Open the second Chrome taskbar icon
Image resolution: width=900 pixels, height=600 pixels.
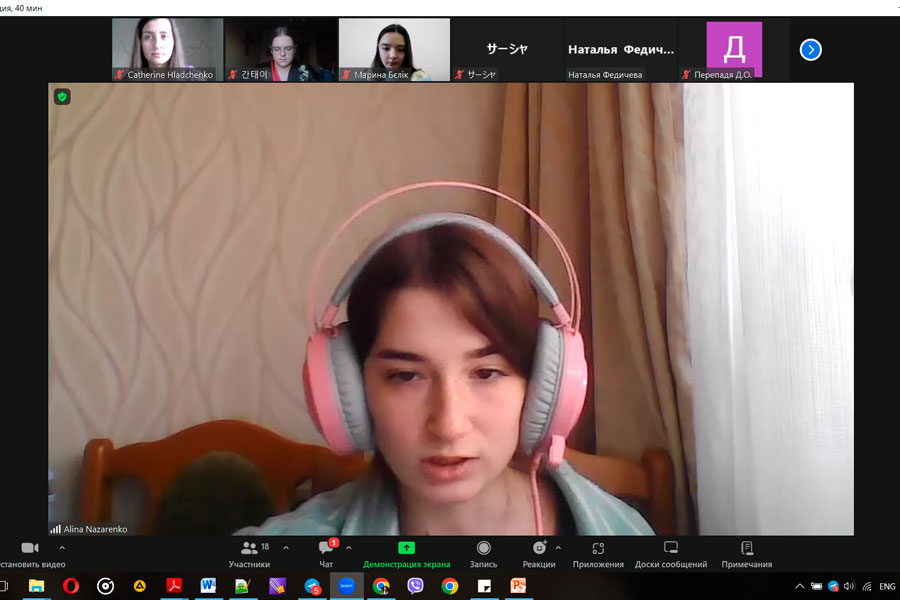coord(450,586)
